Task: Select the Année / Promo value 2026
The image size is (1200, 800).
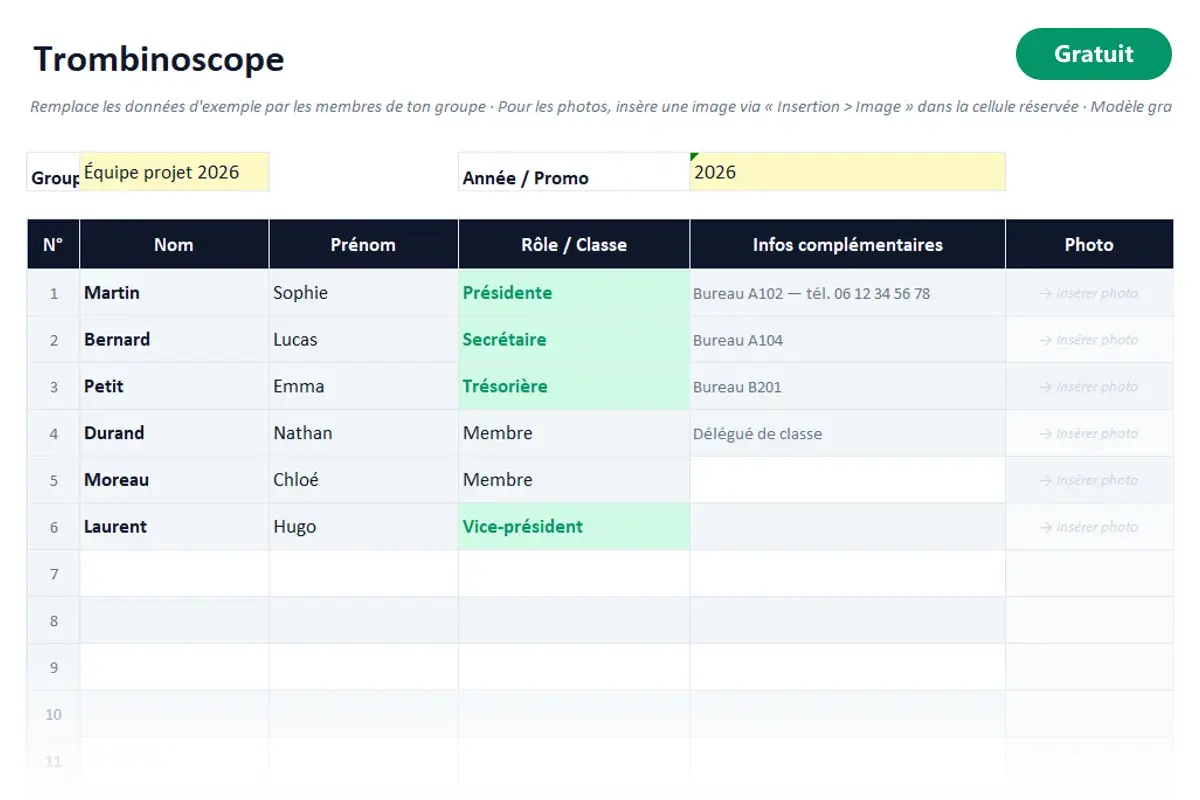Action: click(x=847, y=172)
